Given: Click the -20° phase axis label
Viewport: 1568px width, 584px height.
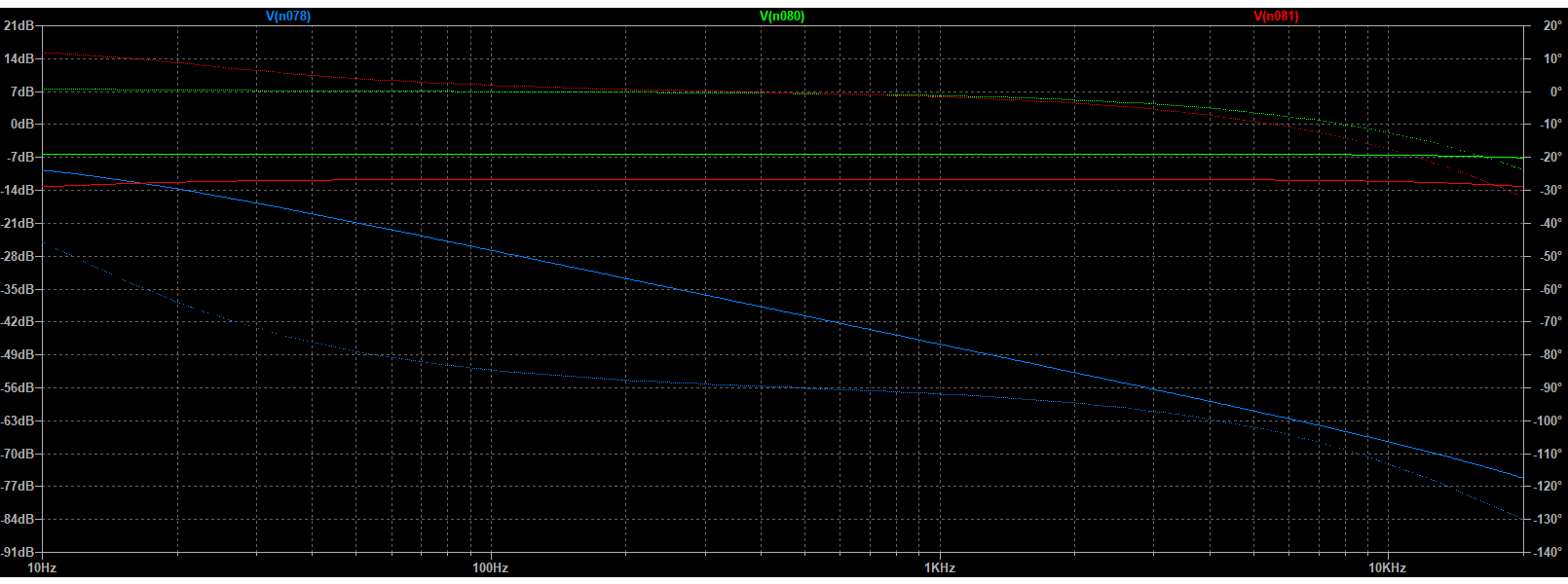Looking at the screenshot, I should 1550,158.
